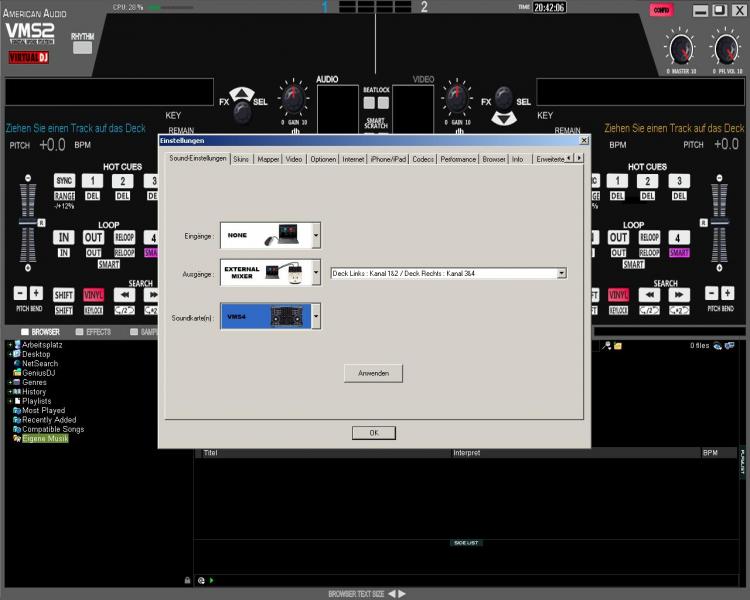Expand the Arbeitsplatz tree node

pyautogui.click(x=10, y=344)
